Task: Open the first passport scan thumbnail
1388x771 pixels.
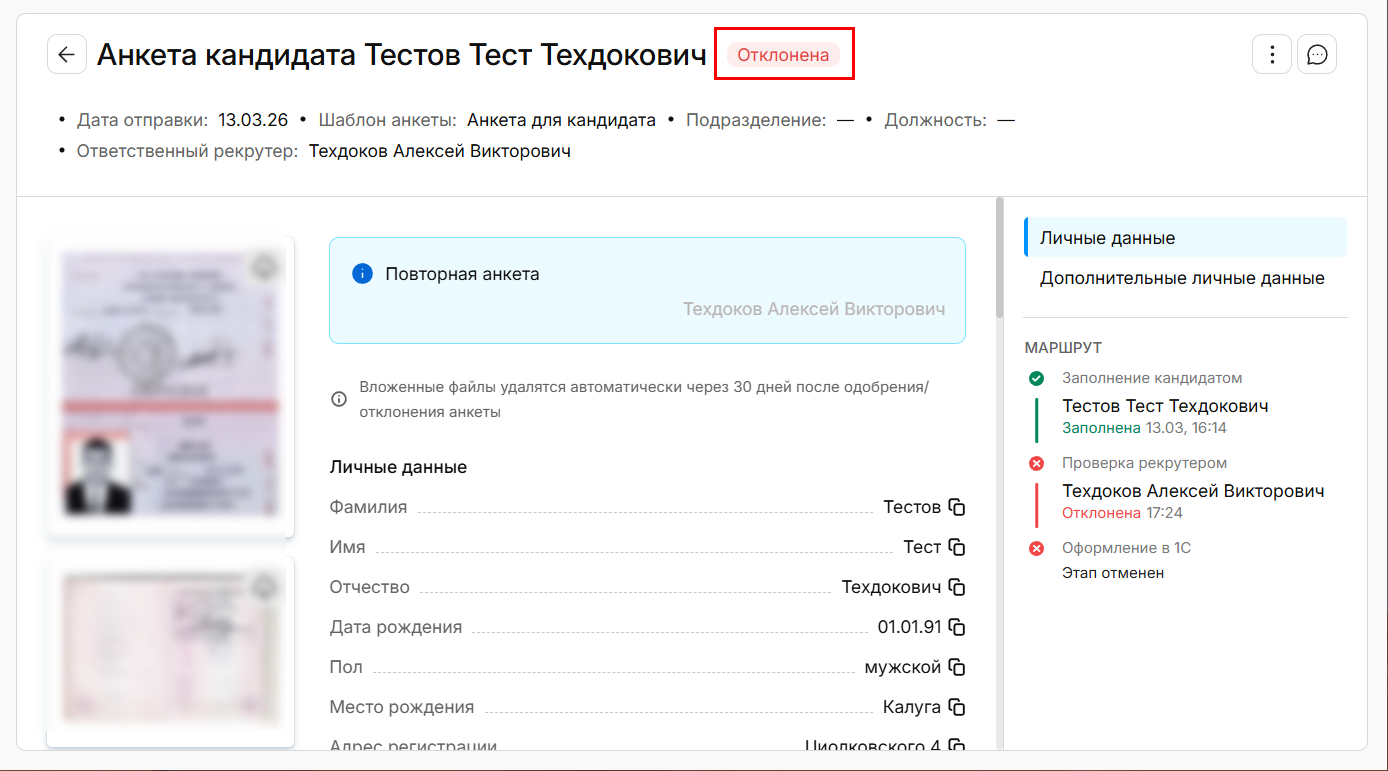Action: (x=170, y=385)
